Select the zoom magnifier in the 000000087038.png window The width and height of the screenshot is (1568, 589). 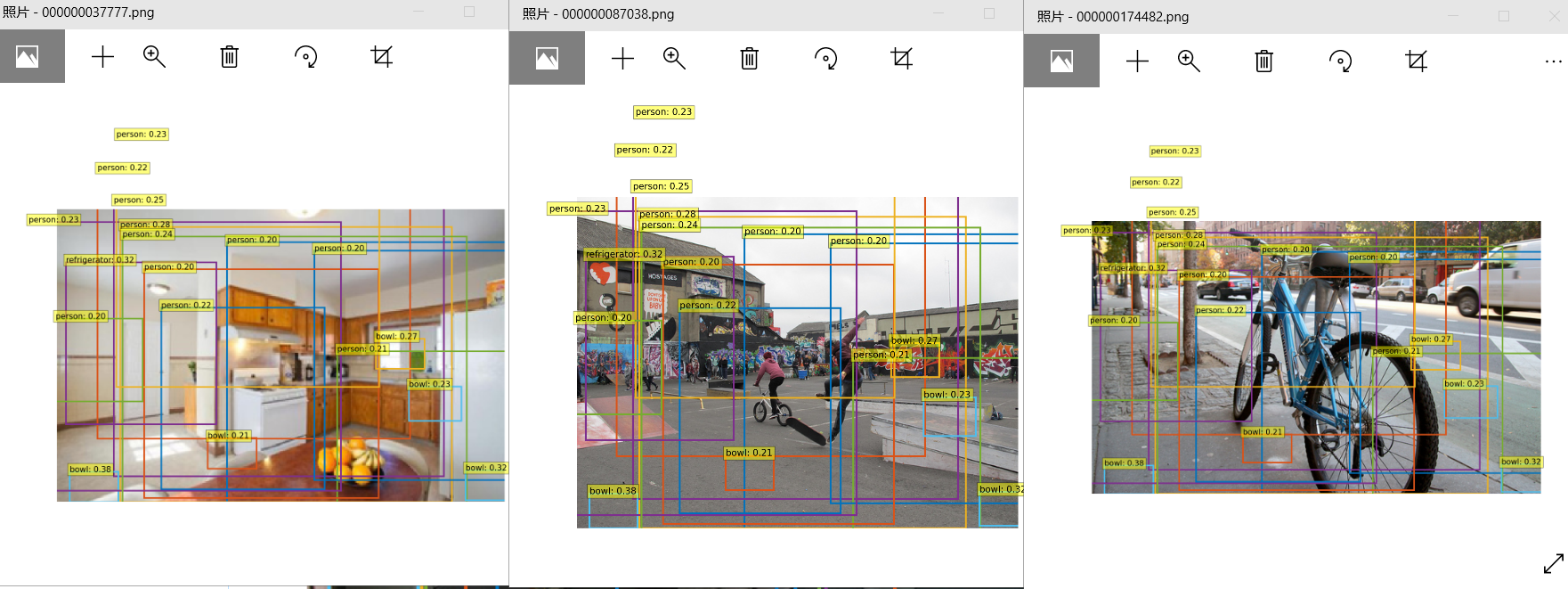coord(675,59)
